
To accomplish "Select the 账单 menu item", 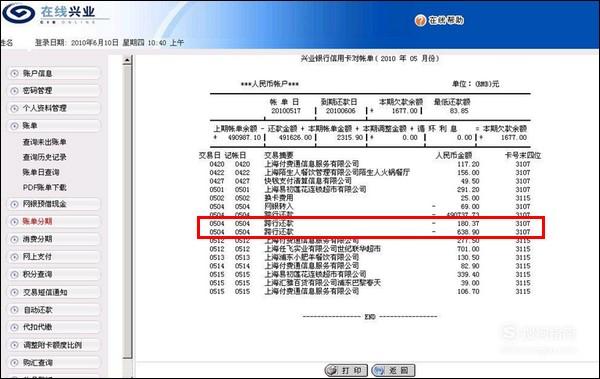I will coord(54,126).
